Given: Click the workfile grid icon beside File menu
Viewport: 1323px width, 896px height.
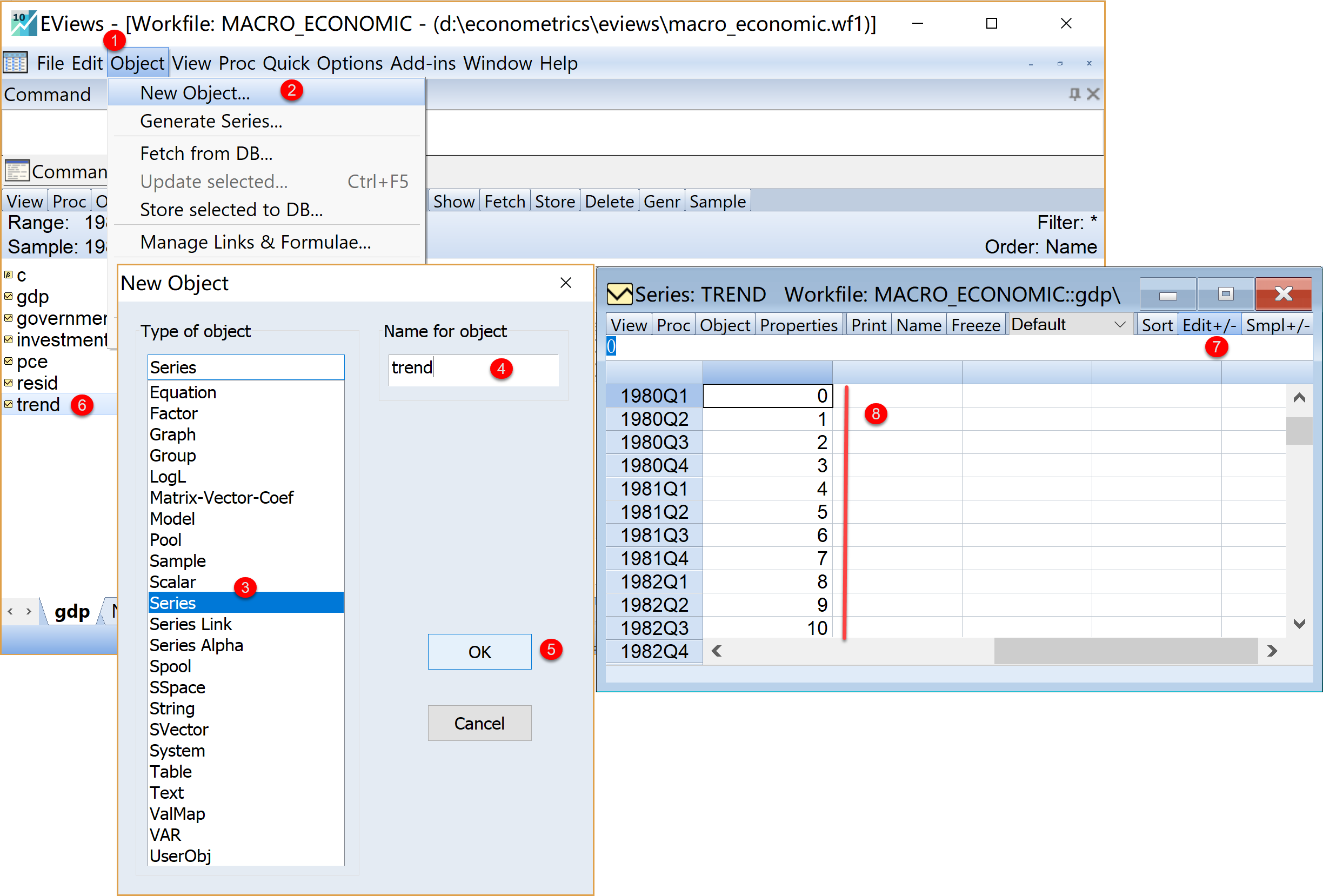Looking at the screenshot, I should [15, 63].
